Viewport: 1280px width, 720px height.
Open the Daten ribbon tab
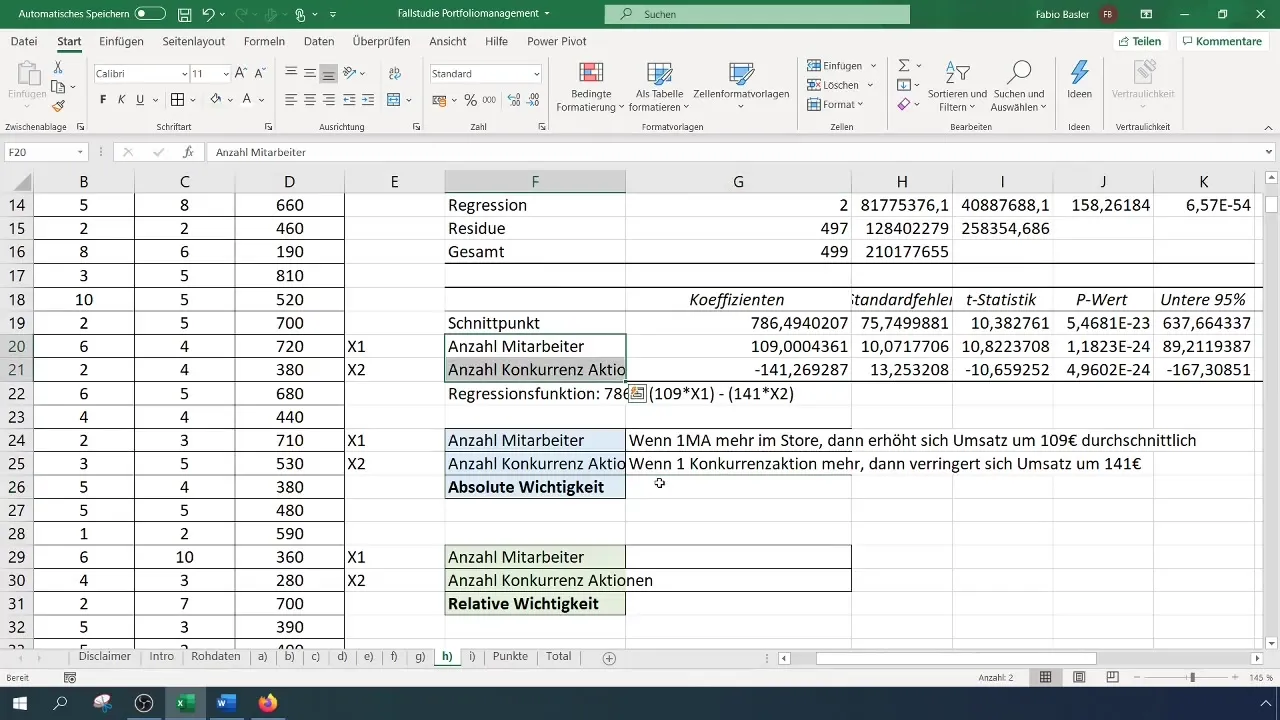click(319, 41)
